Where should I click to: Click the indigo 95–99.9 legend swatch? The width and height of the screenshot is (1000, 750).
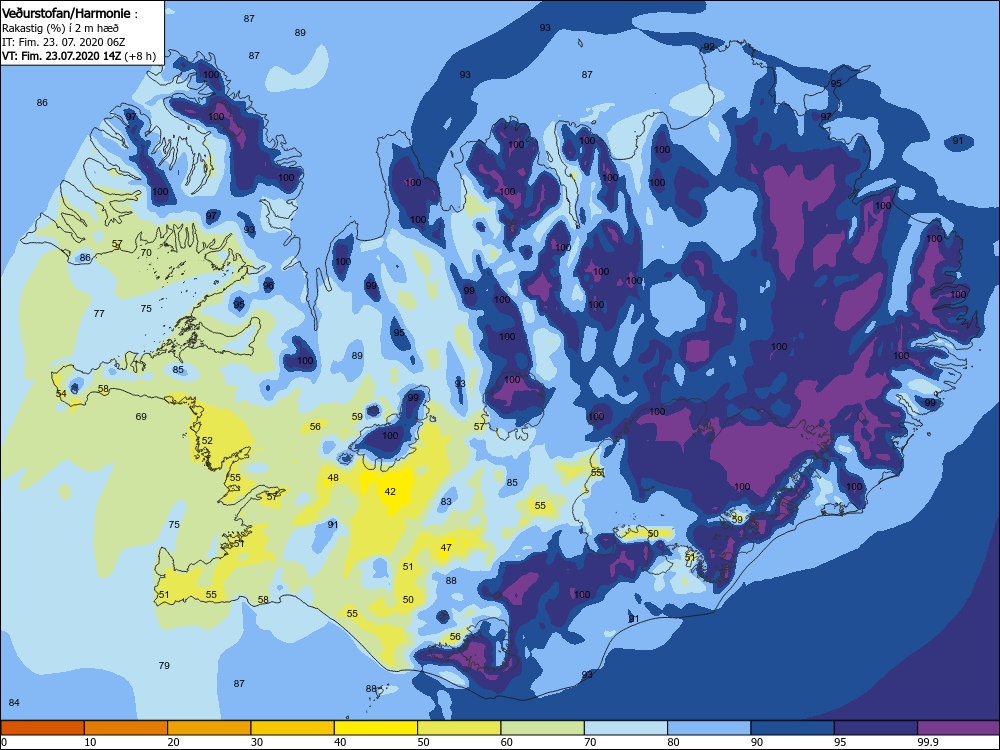click(876, 728)
